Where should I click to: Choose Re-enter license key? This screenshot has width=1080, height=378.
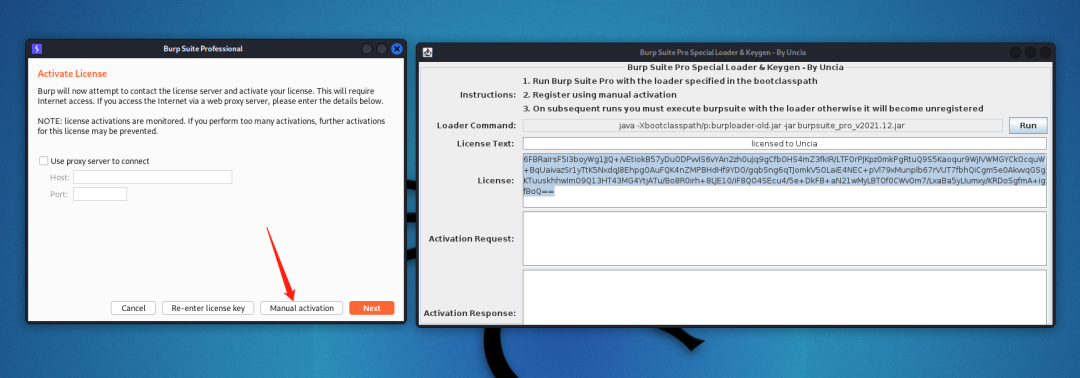[x=209, y=308]
